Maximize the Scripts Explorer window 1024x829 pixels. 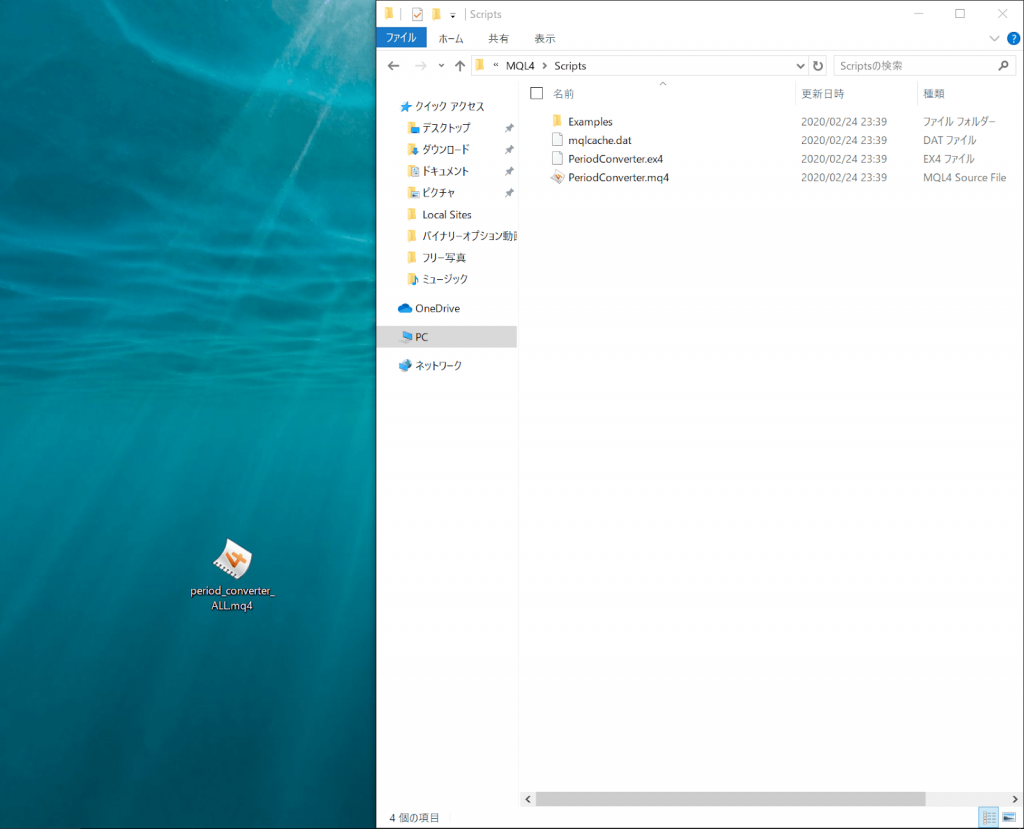pos(960,14)
